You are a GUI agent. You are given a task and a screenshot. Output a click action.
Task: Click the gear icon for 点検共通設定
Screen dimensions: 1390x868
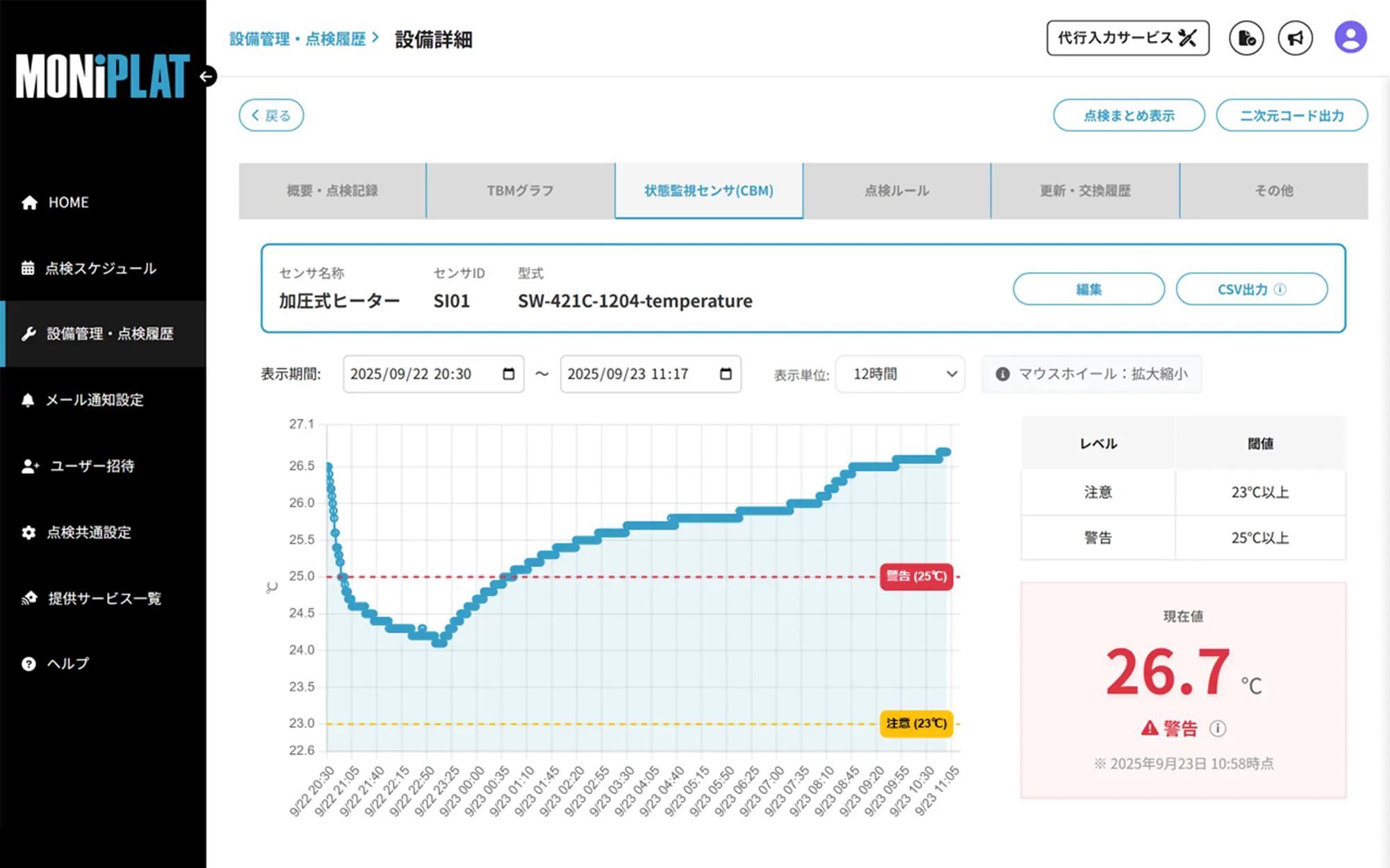pos(29,532)
